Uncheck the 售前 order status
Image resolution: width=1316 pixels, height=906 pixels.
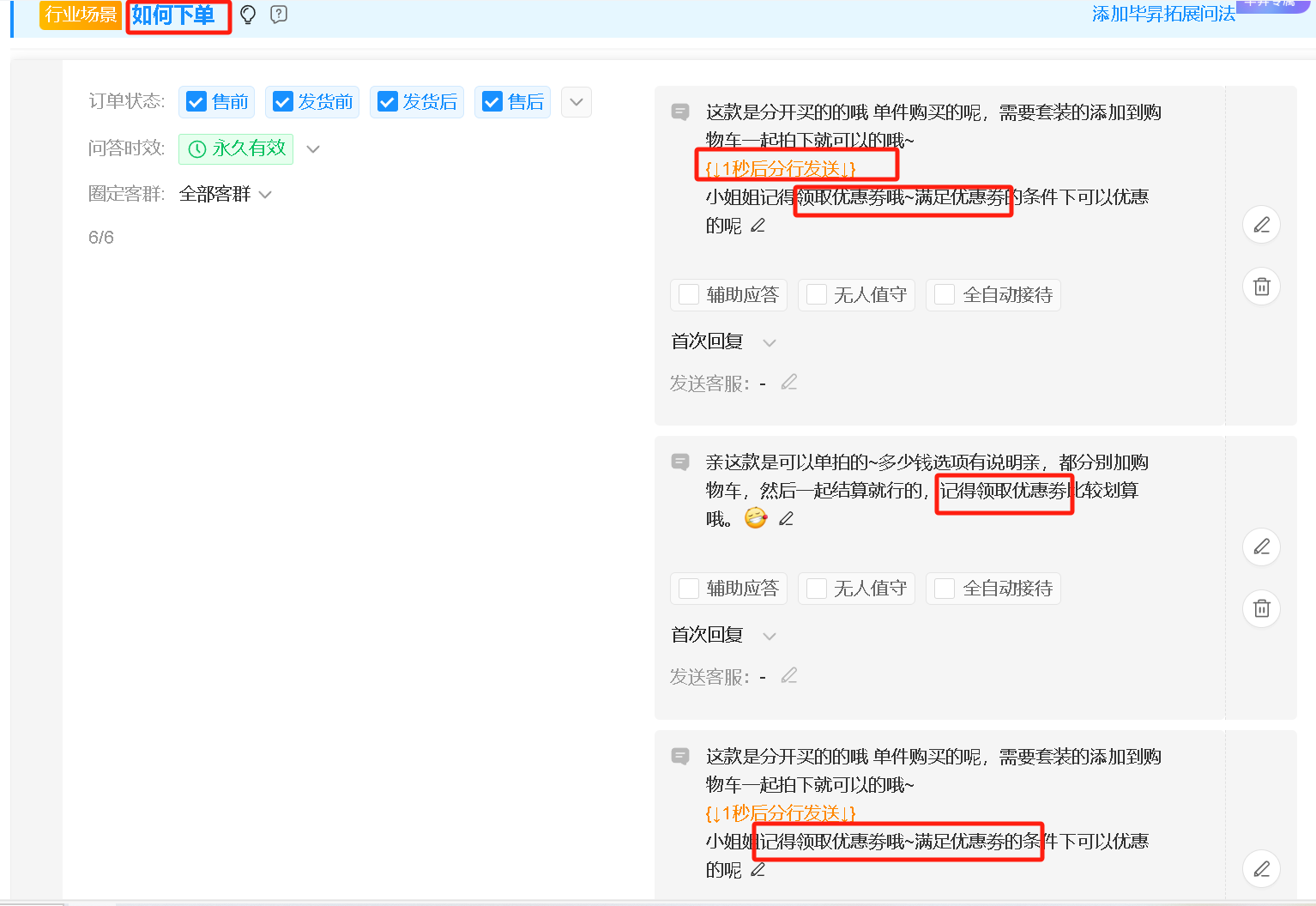(196, 102)
